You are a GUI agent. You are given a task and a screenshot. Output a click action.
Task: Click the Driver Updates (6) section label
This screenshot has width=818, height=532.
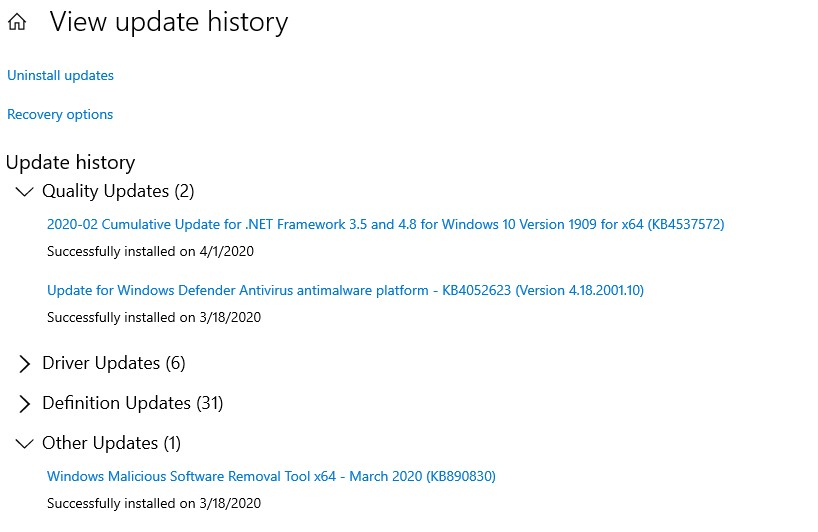pos(113,363)
